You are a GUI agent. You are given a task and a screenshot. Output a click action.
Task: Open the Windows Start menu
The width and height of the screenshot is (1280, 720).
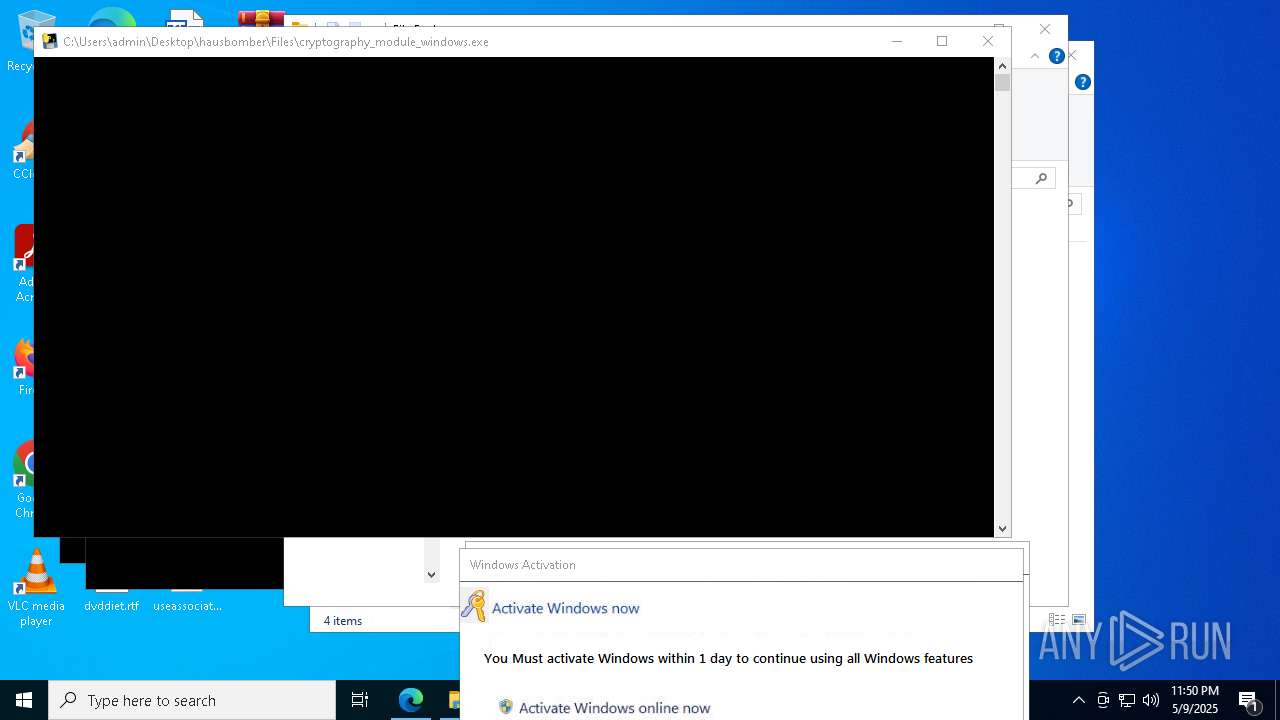24,700
